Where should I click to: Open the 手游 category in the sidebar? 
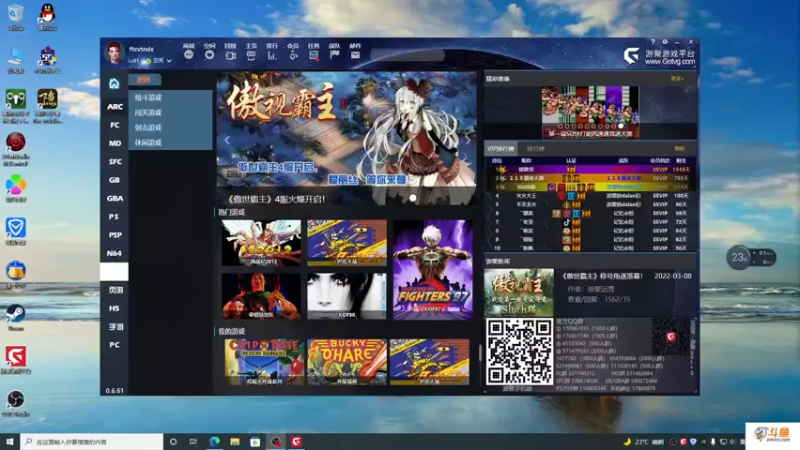point(115,327)
